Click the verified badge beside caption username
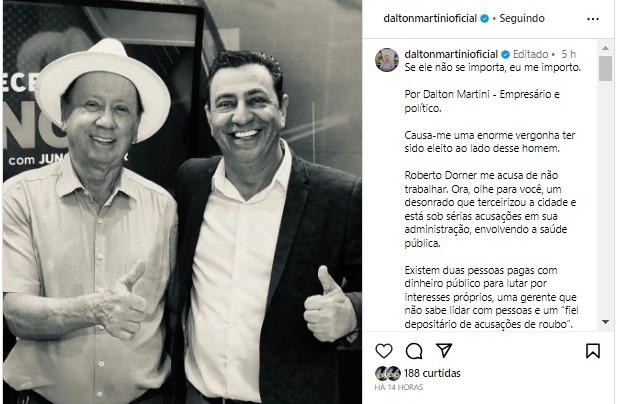628x404 pixels. tap(505, 54)
